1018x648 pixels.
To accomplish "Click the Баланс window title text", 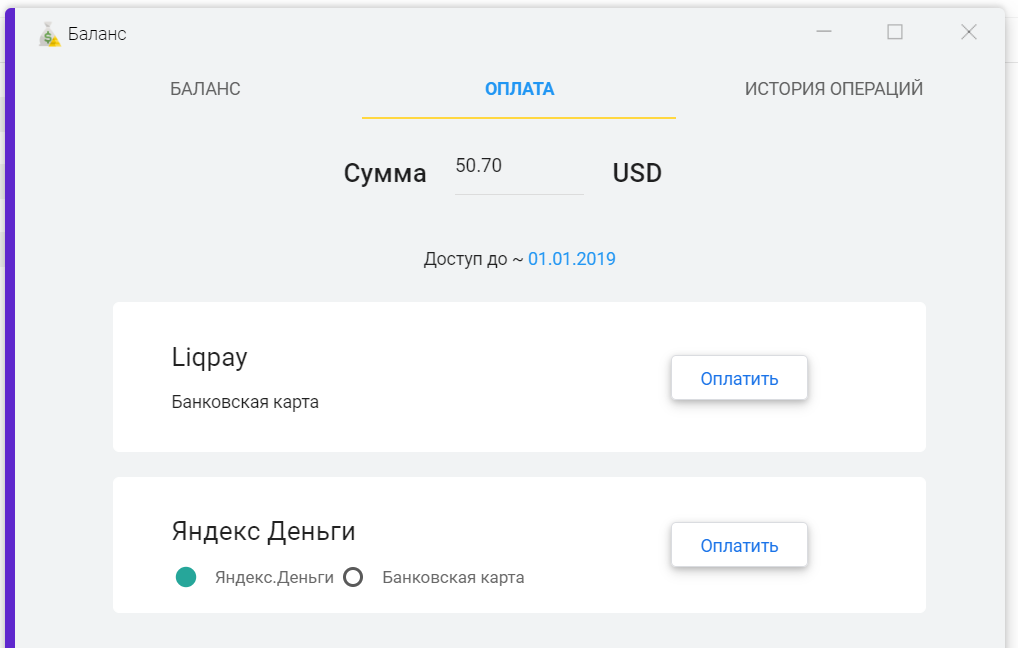I will click(97, 34).
